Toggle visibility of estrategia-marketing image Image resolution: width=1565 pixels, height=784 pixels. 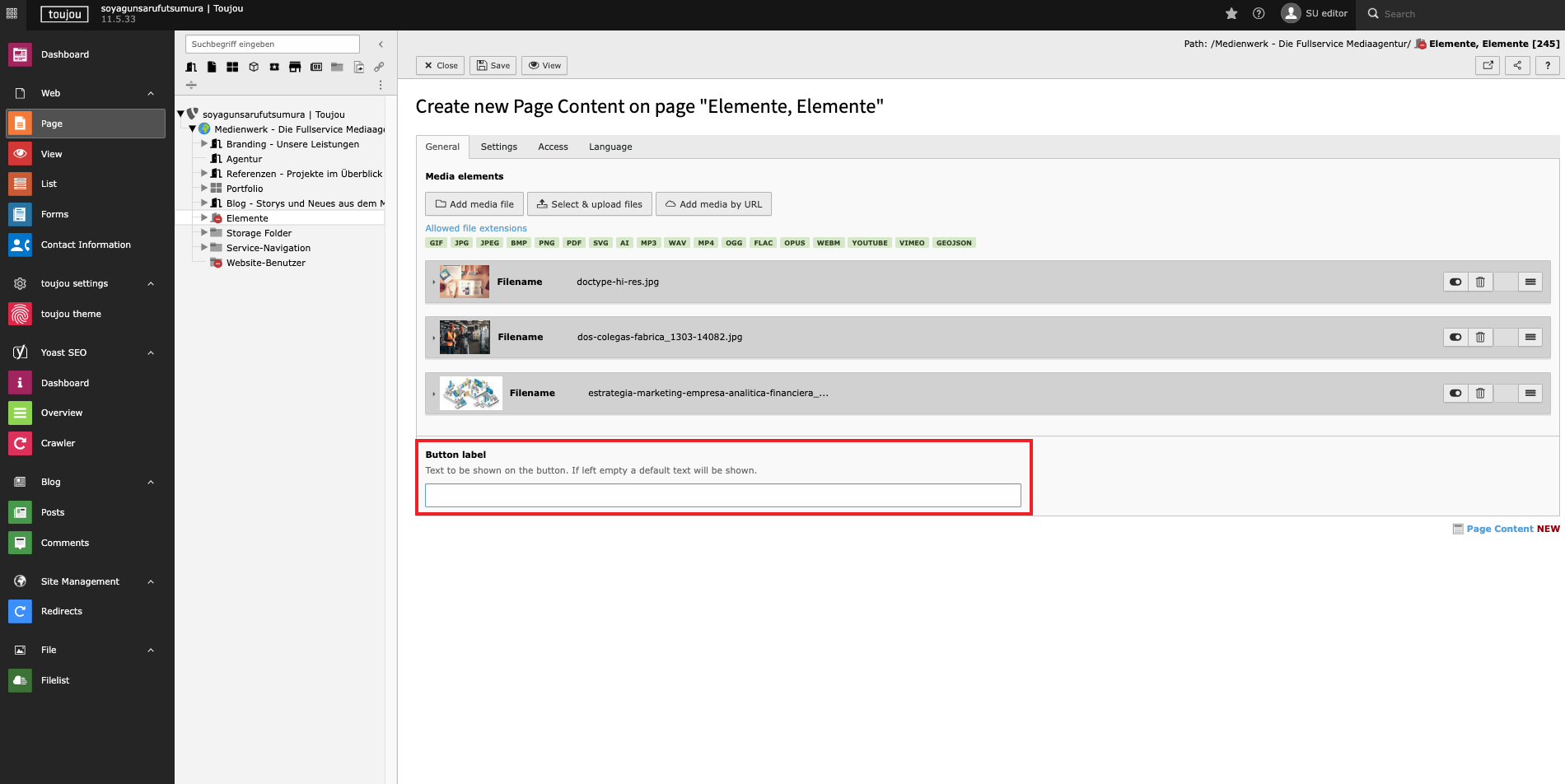[x=1455, y=393]
